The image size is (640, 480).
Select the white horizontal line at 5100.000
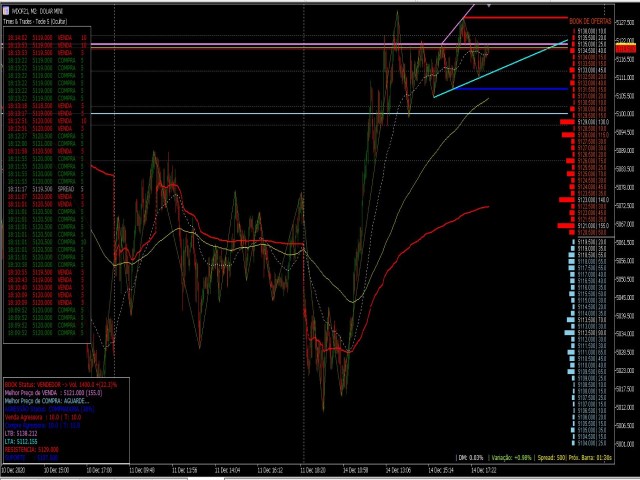point(329,113)
